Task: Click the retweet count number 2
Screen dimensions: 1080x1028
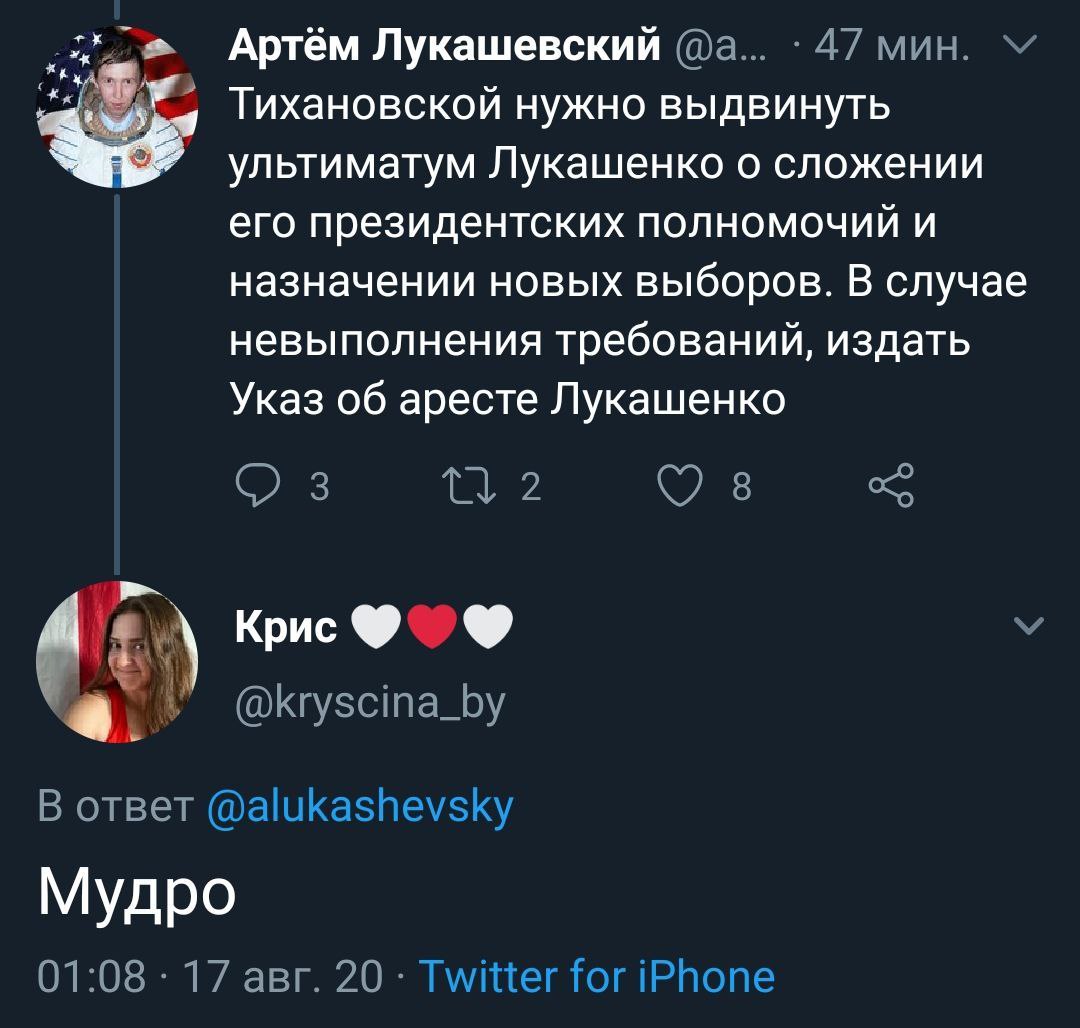Action: [x=531, y=487]
